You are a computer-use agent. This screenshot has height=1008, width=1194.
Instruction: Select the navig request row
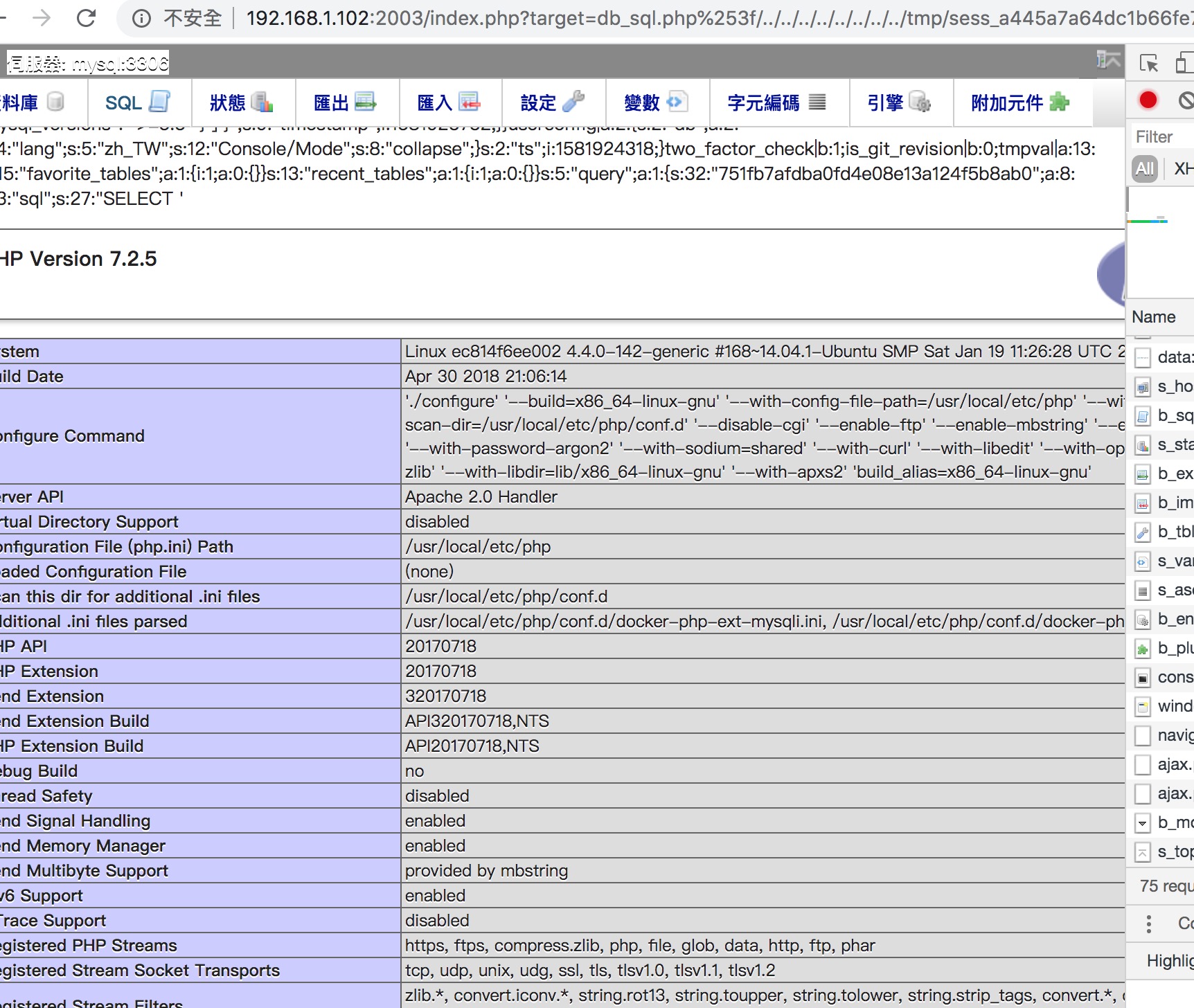click(1162, 735)
